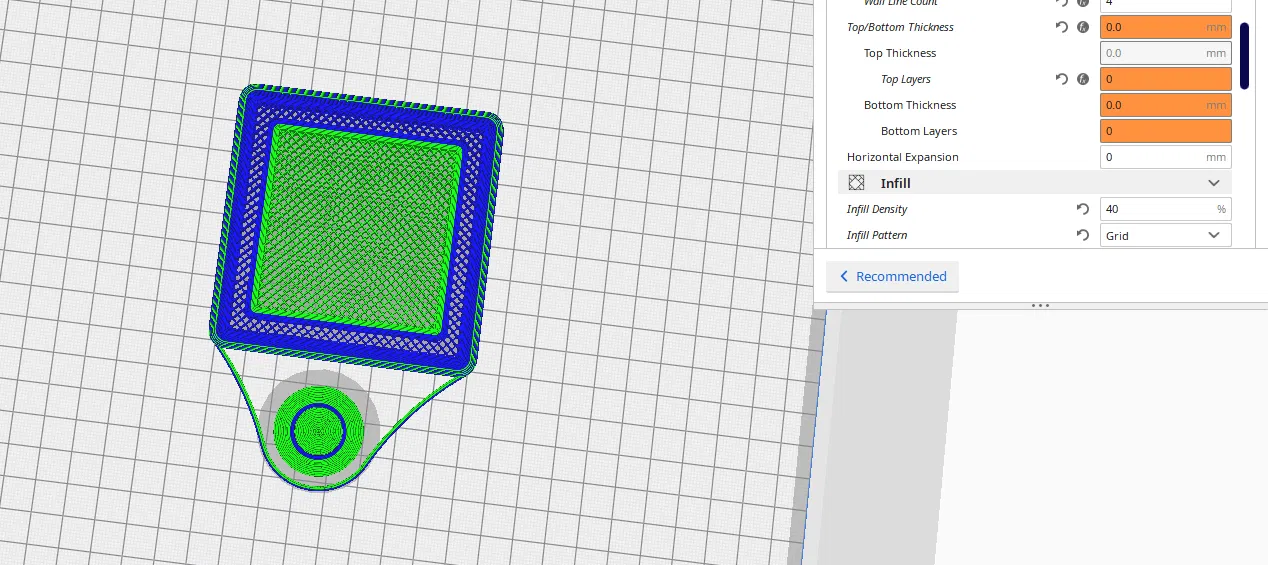Click the Infill category icon
1268x565 pixels.
coord(856,183)
